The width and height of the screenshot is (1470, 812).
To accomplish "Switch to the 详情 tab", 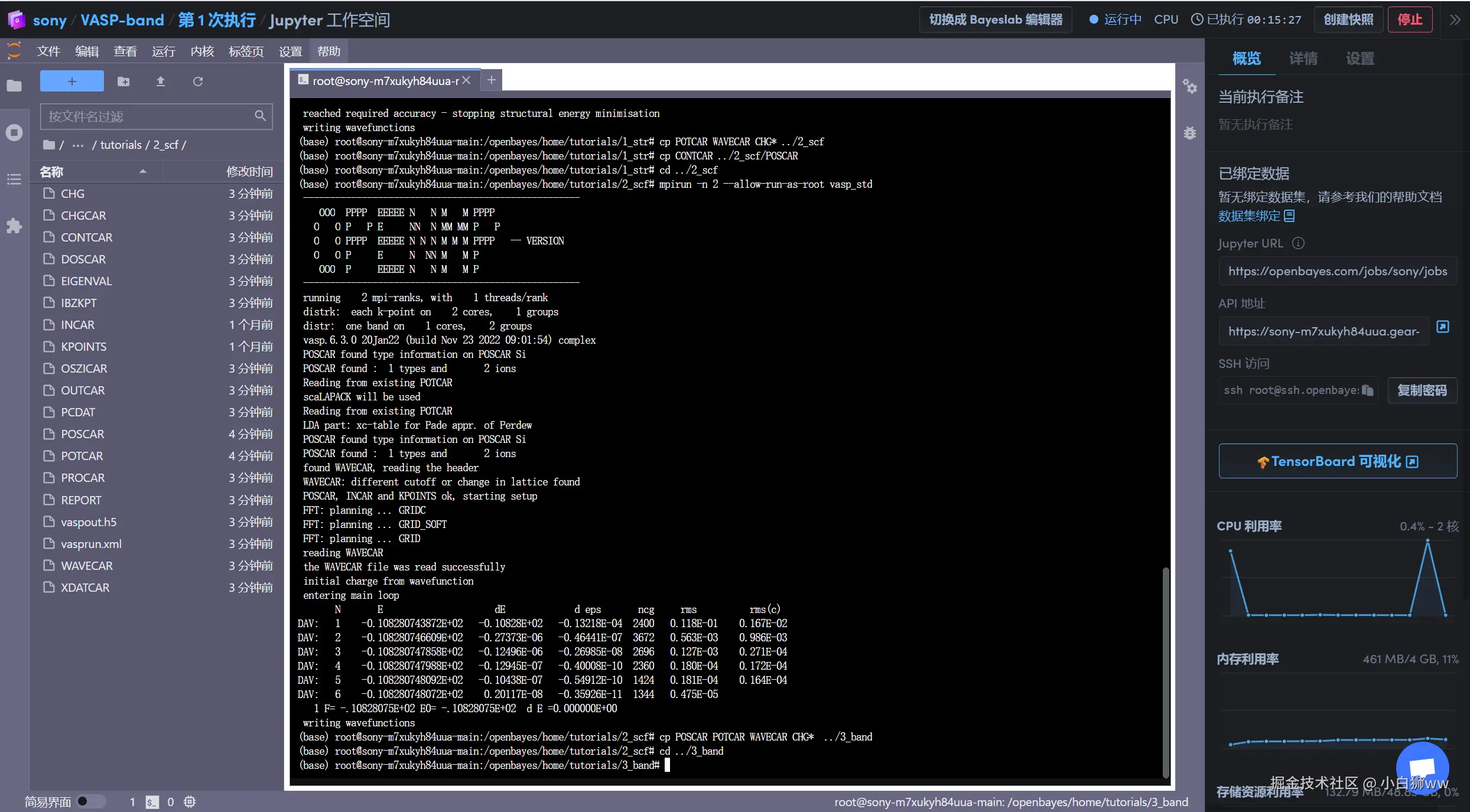I will [x=1303, y=58].
